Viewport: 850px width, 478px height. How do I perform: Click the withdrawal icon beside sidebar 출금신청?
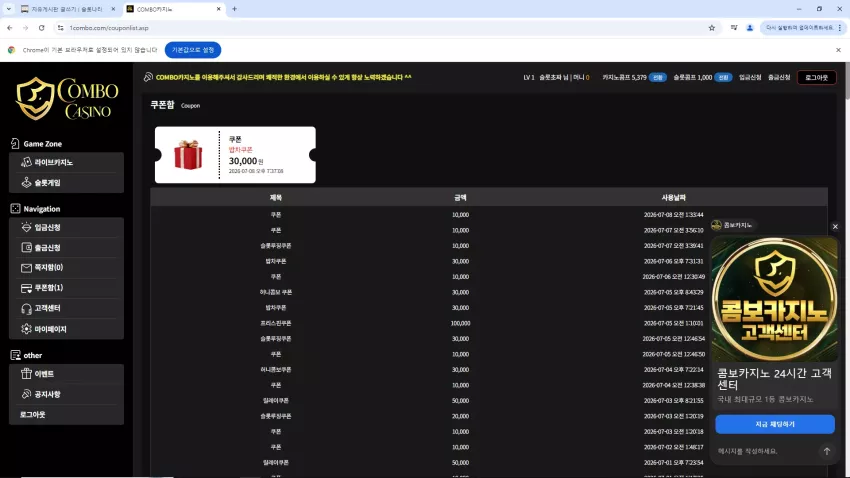(26, 248)
